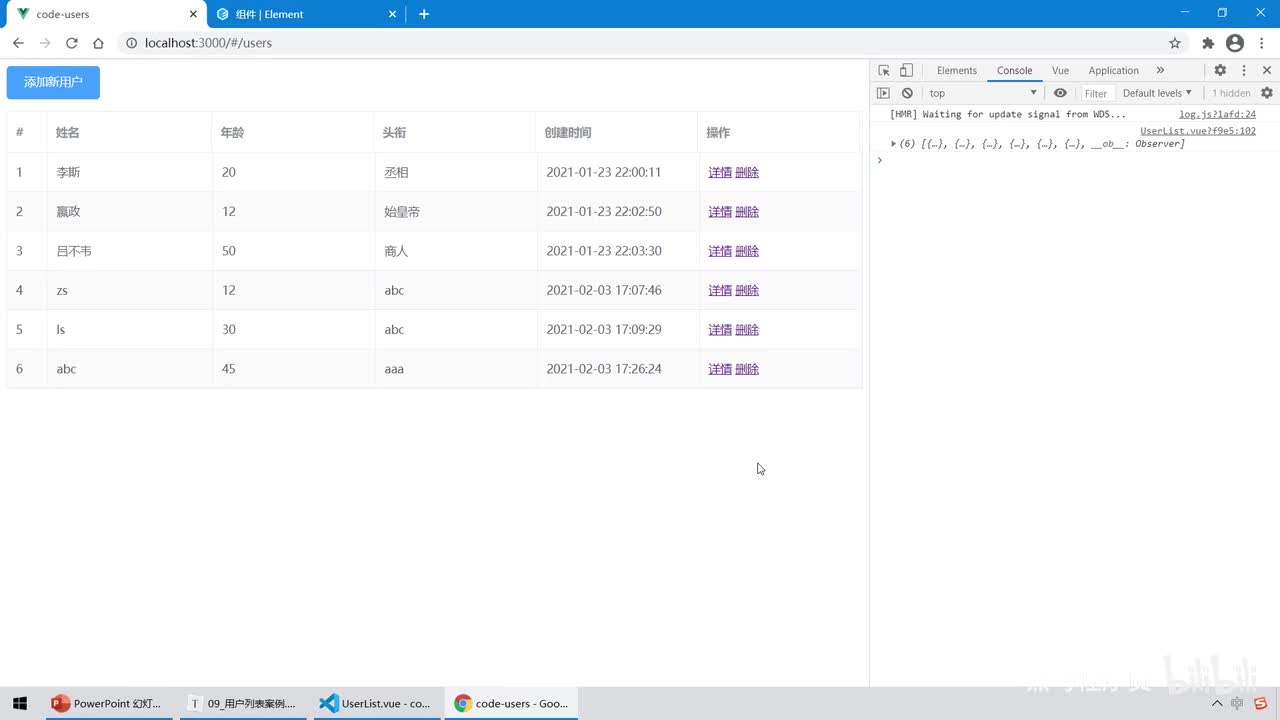1280x720 pixels.
Task: Click the address bar URL localhost:3000/#/users
Action: [208, 43]
